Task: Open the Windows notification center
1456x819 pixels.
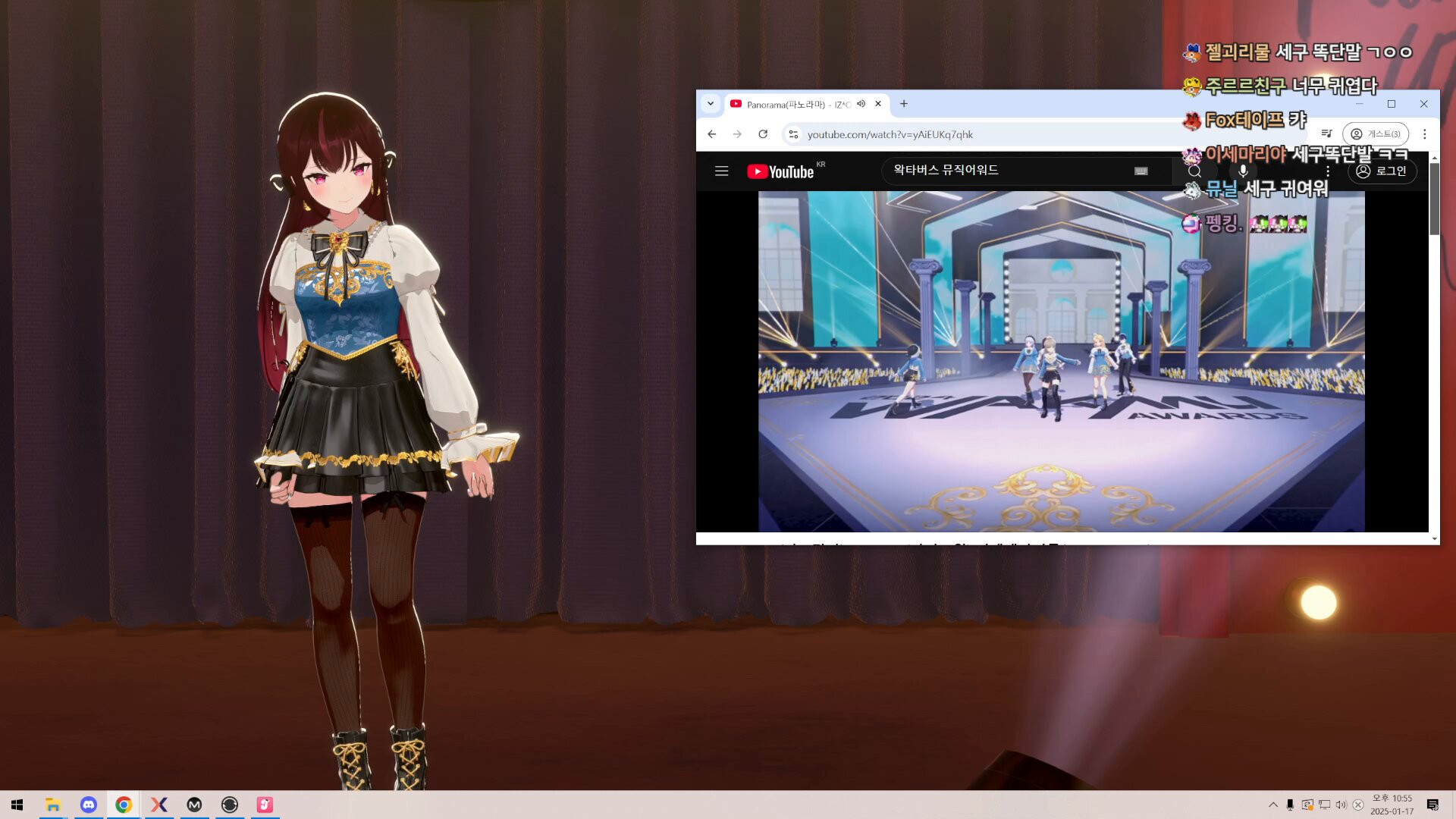Action: pyautogui.click(x=1432, y=805)
